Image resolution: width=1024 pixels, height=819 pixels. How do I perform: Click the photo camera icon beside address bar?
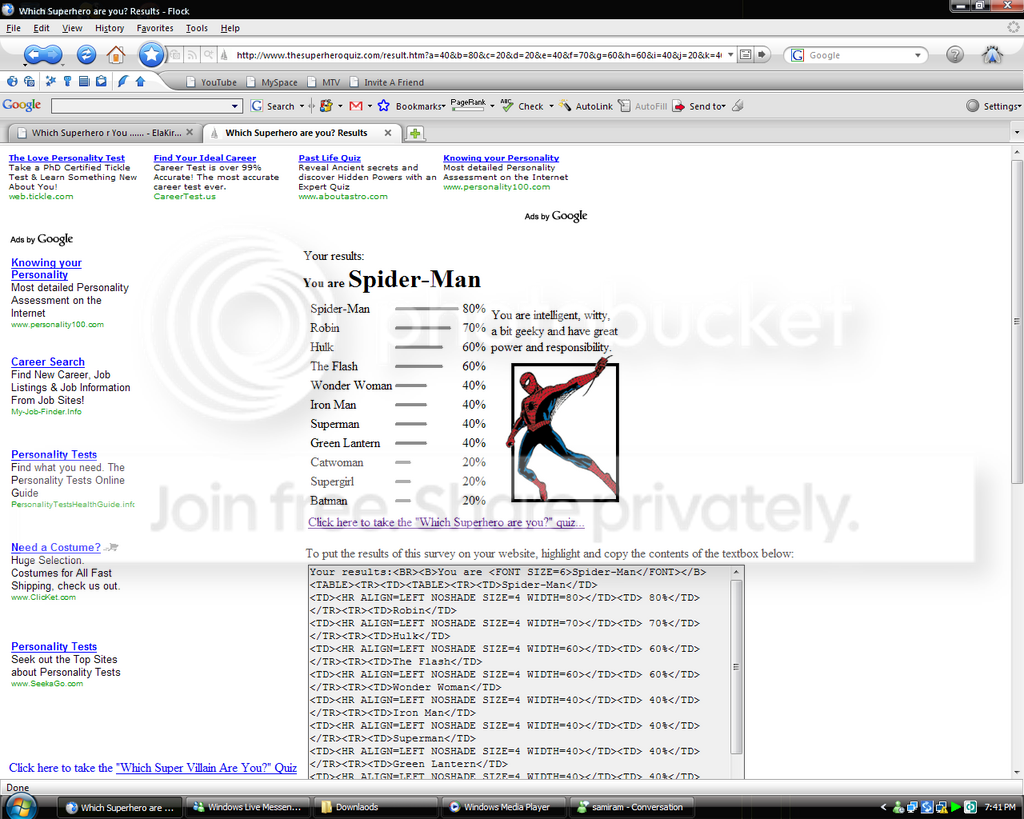tap(176, 55)
